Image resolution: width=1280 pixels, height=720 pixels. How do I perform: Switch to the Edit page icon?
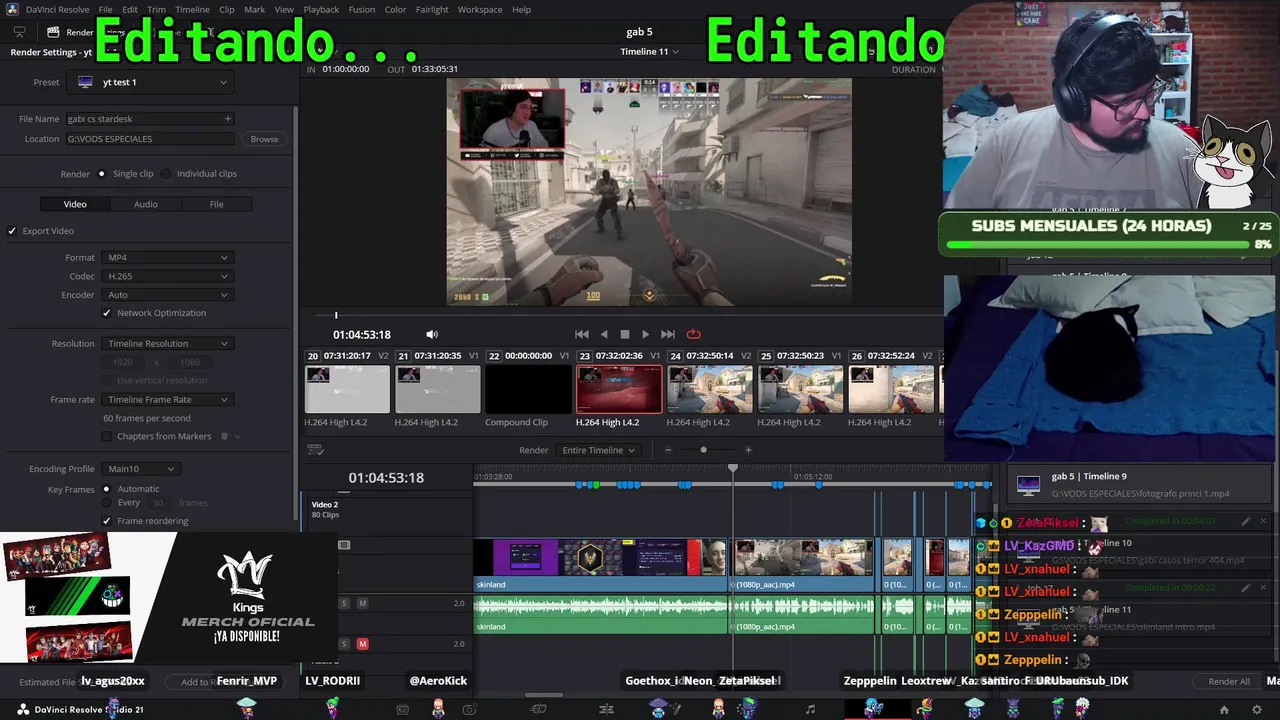coord(606,710)
